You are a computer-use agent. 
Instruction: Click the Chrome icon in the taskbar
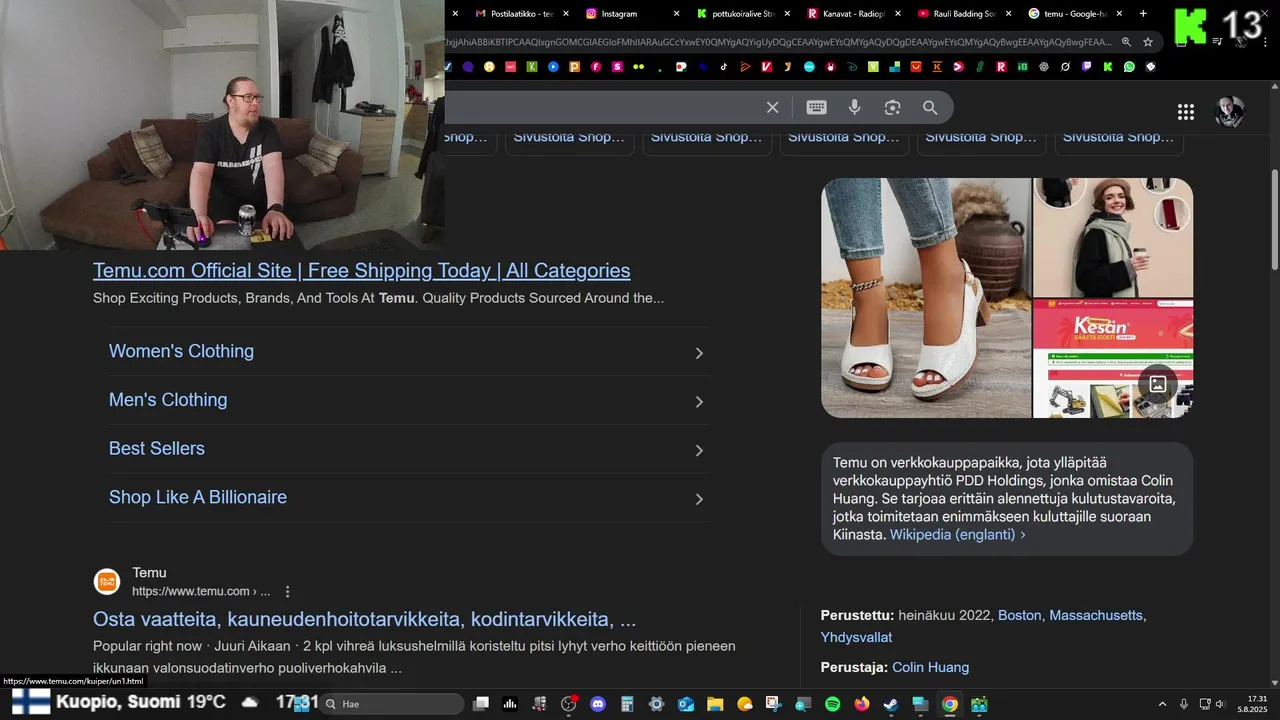coord(949,704)
